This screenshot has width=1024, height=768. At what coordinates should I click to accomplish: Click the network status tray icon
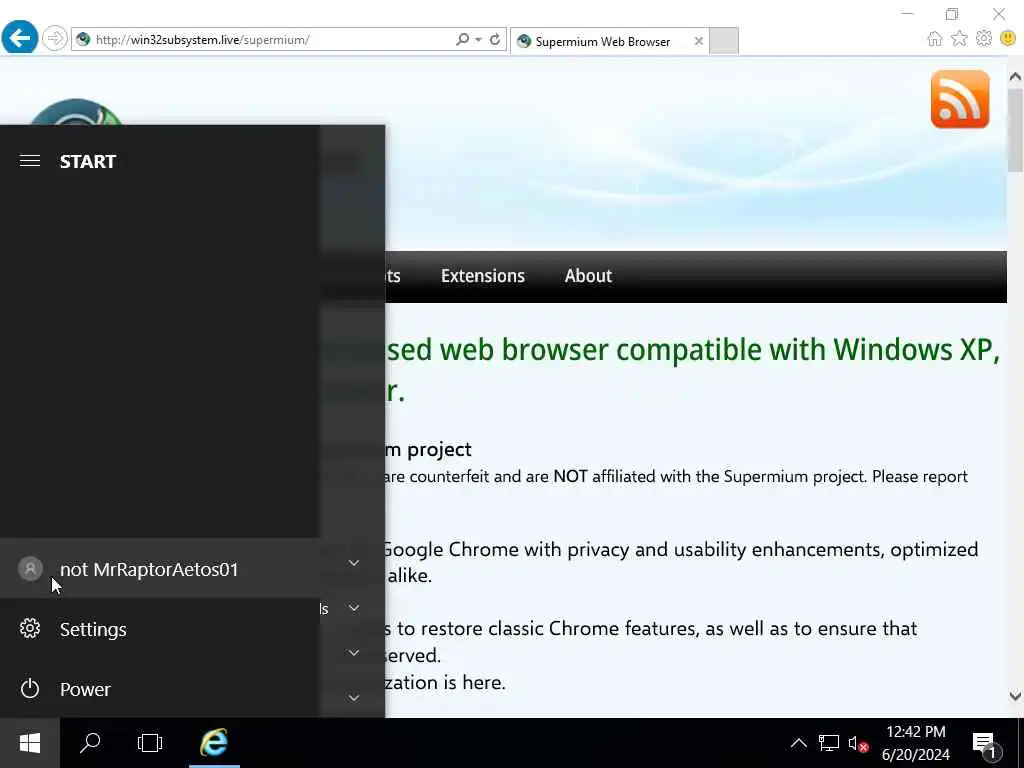[x=829, y=743]
